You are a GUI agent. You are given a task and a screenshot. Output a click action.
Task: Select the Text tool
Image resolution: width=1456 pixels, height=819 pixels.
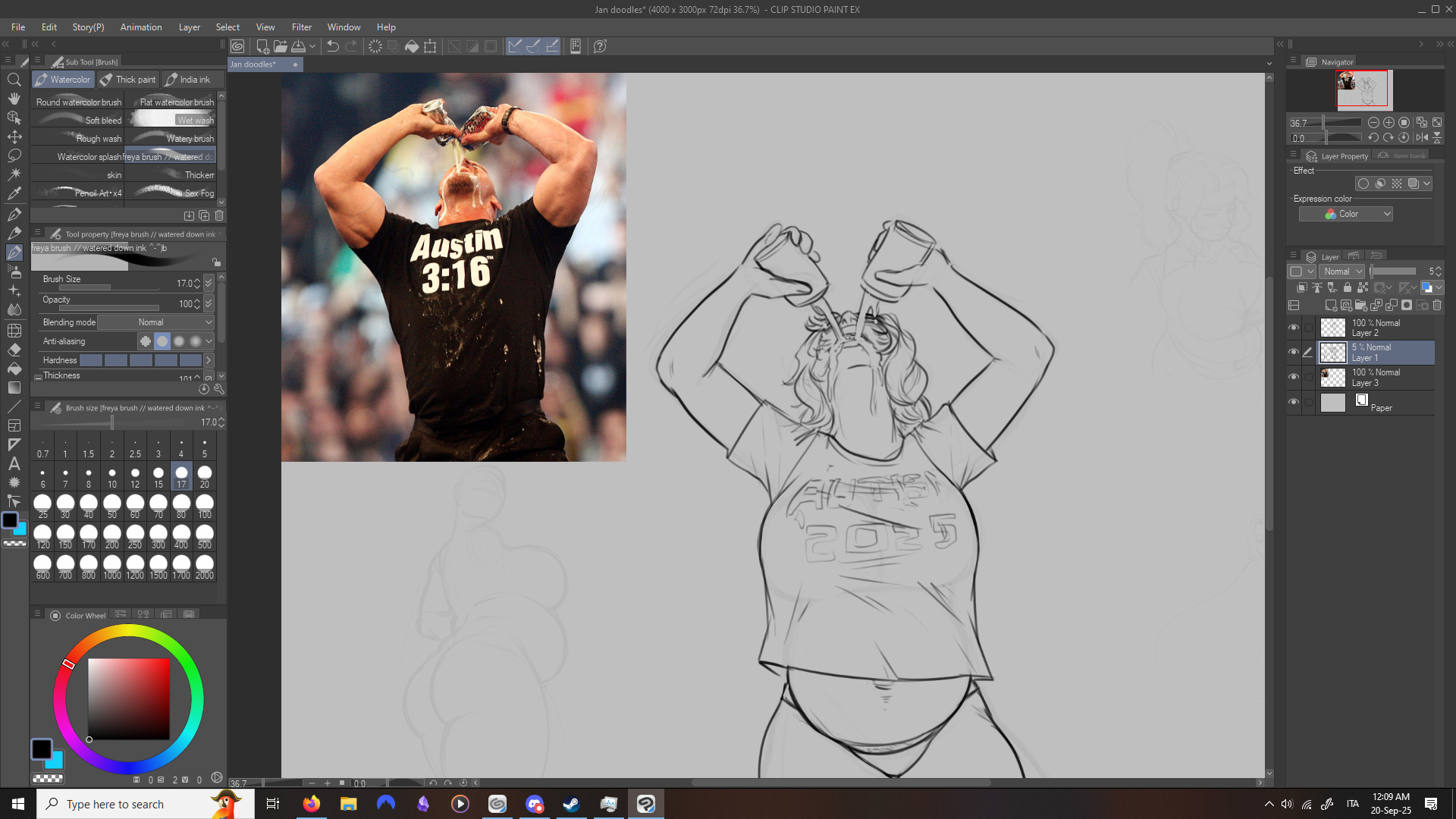(x=14, y=463)
